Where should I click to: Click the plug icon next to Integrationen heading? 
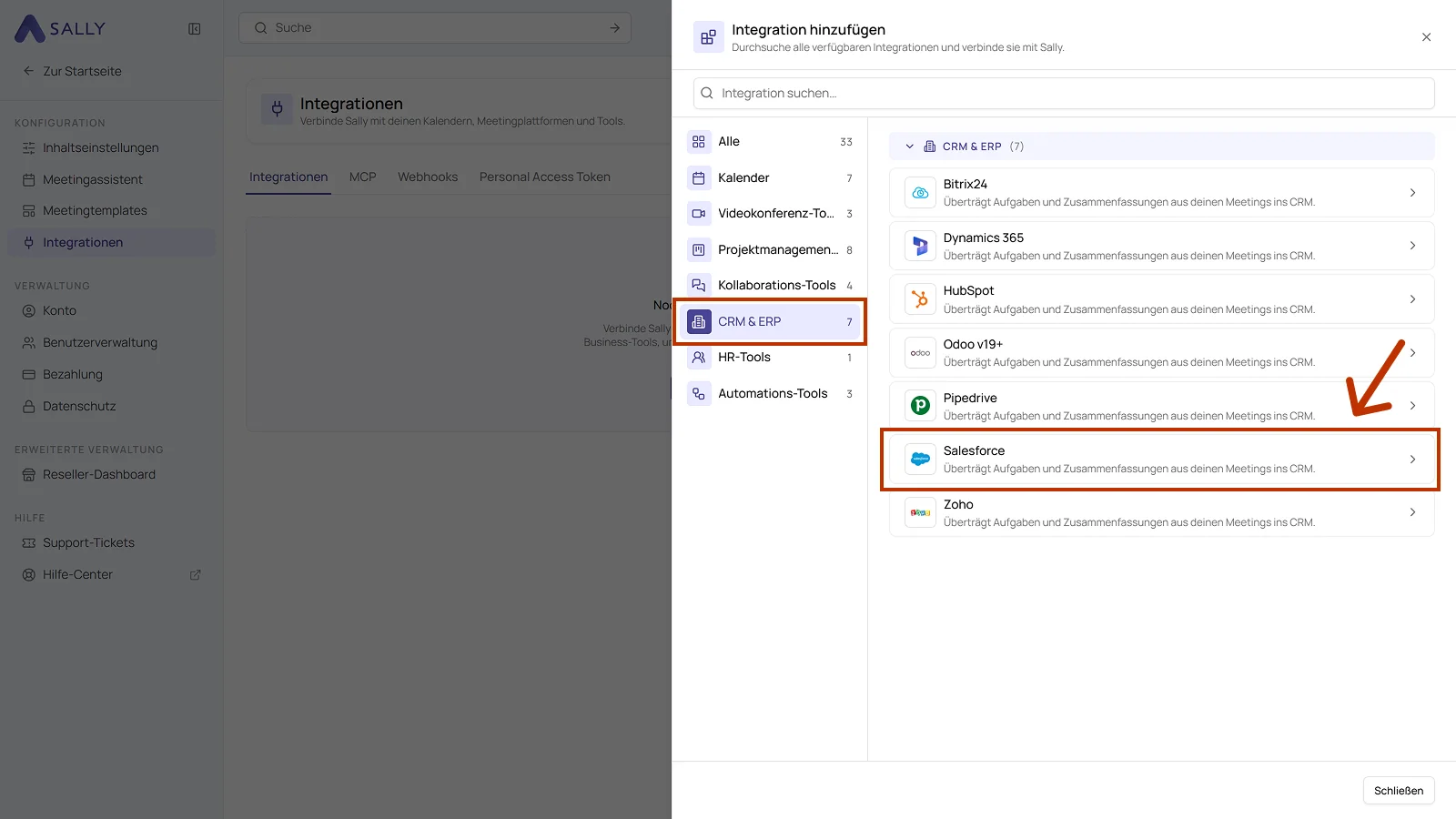coord(278,109)
